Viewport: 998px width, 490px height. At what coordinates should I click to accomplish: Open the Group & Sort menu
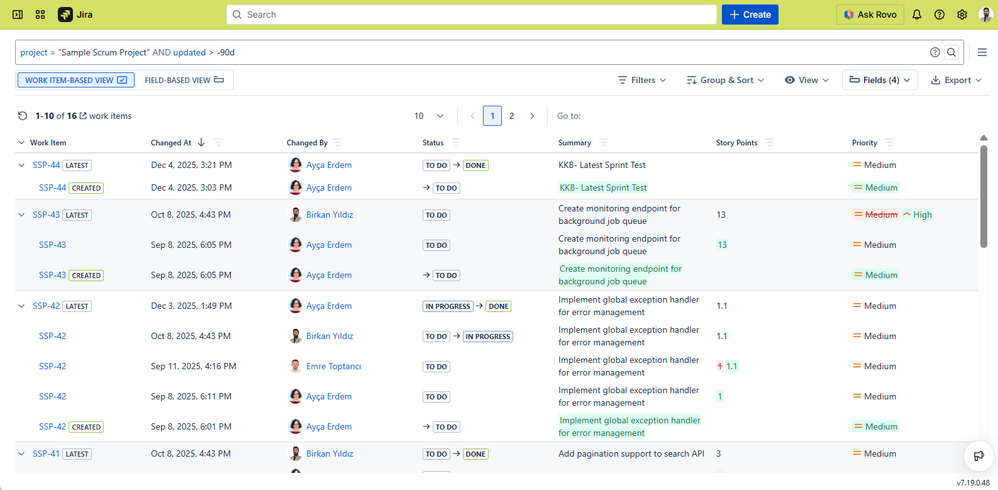point(725,80)
